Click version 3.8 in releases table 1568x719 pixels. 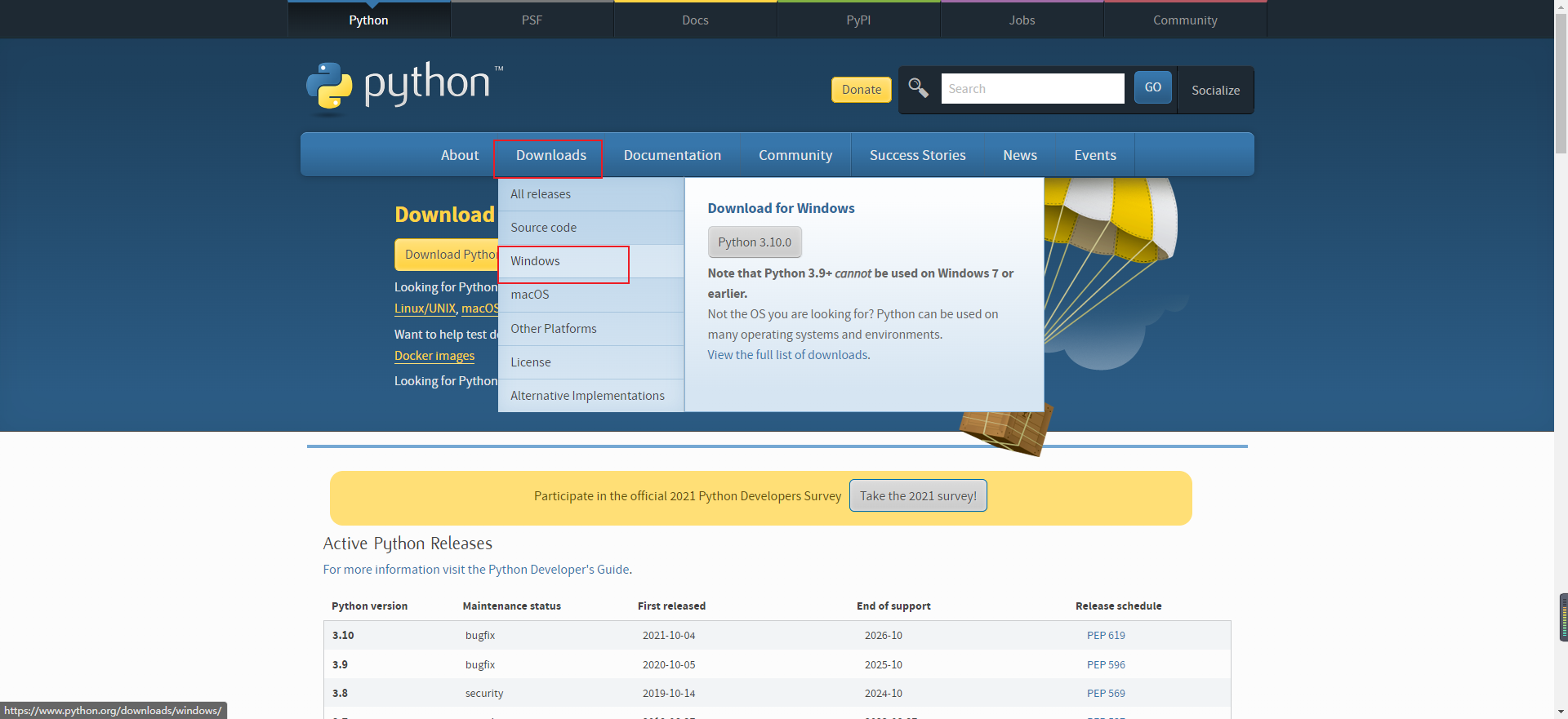[340, 694]
